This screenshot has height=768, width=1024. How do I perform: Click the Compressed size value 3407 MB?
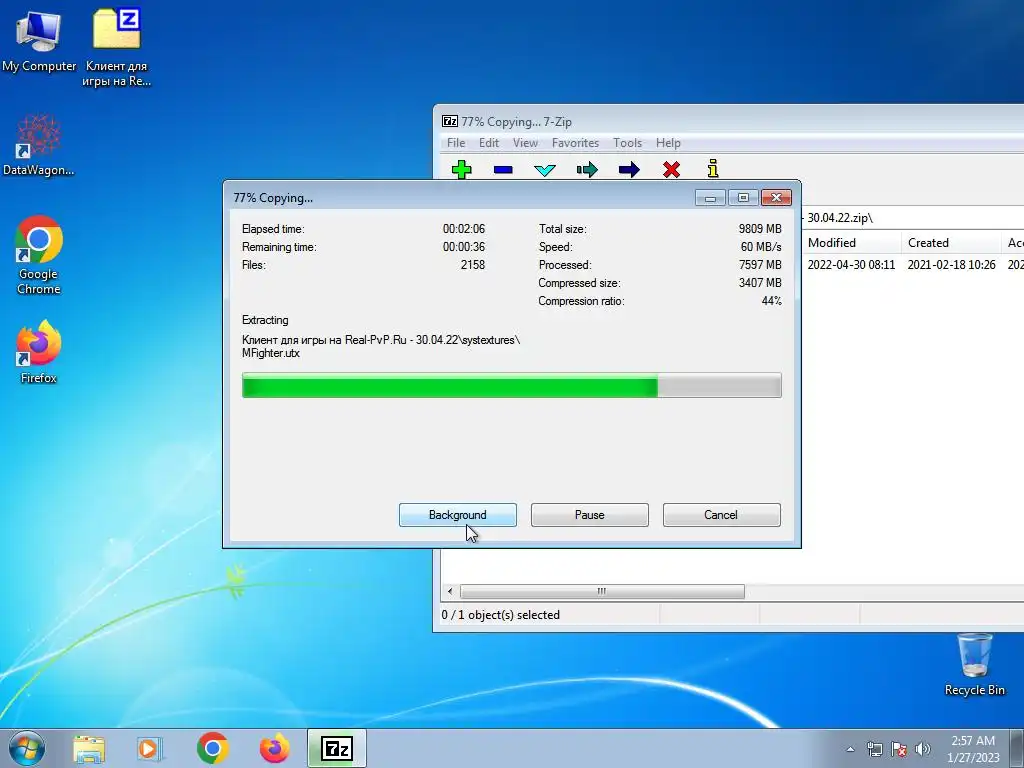[760, 283]
